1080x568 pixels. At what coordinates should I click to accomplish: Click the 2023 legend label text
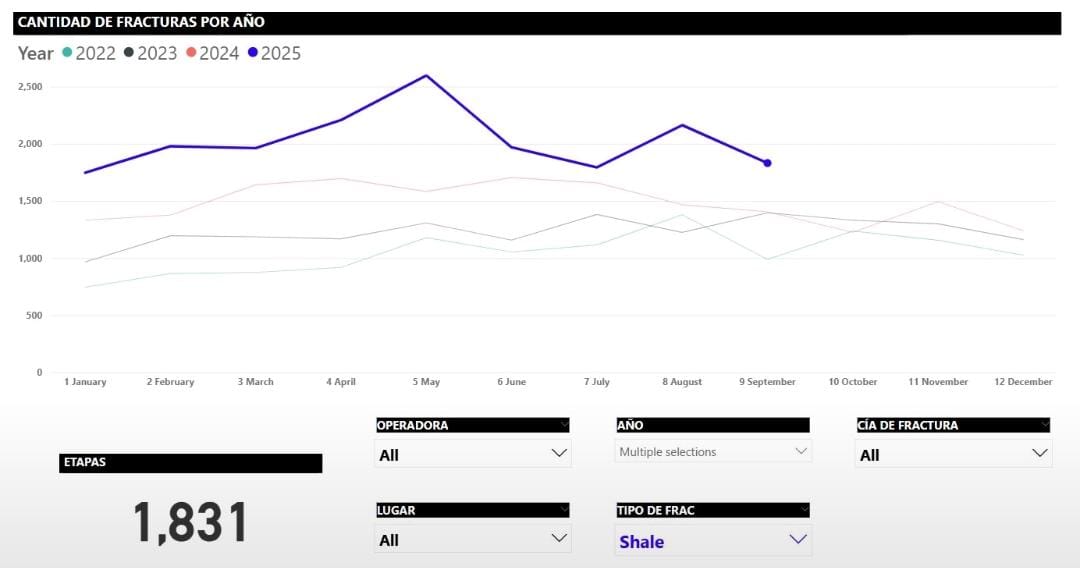pyautogui.click(x=157, y=53)
